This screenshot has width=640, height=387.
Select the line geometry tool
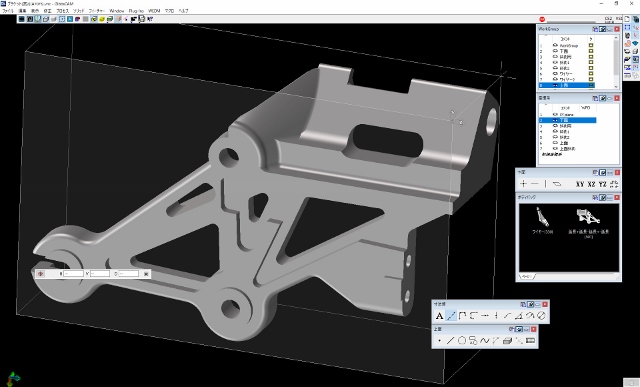point(451,340)
